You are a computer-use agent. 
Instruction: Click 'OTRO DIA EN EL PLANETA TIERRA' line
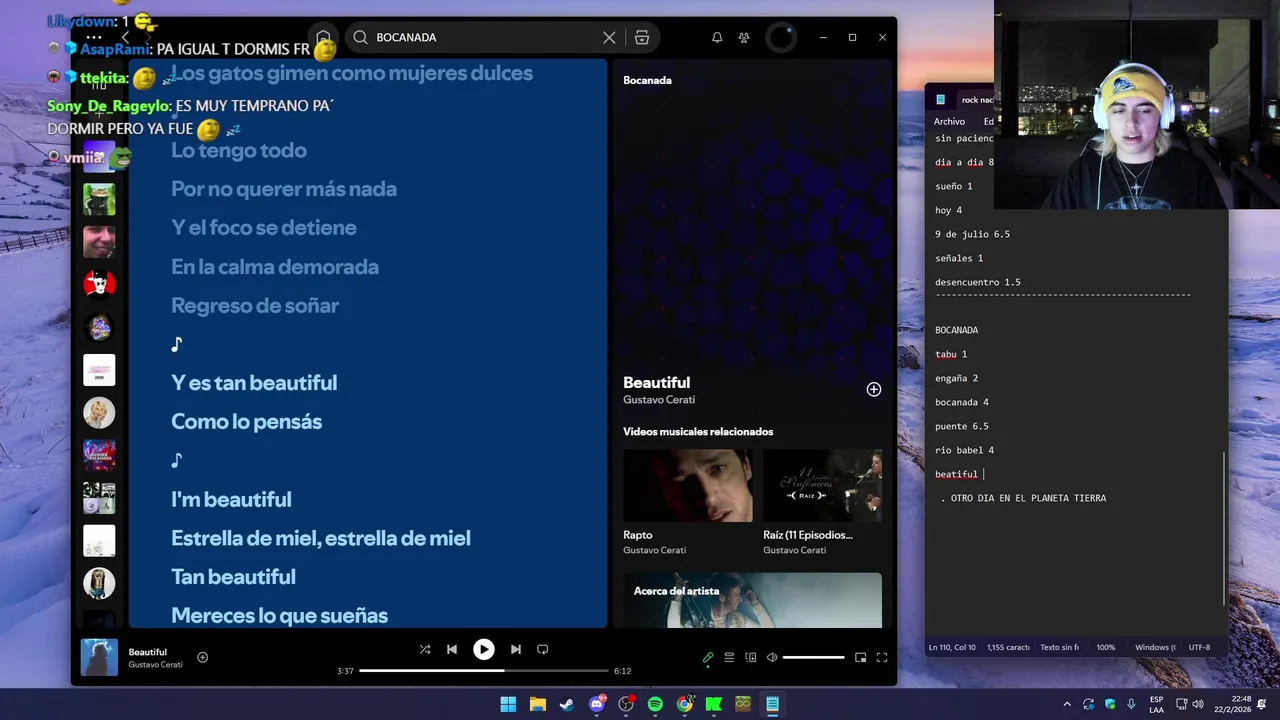(1028, 498)
